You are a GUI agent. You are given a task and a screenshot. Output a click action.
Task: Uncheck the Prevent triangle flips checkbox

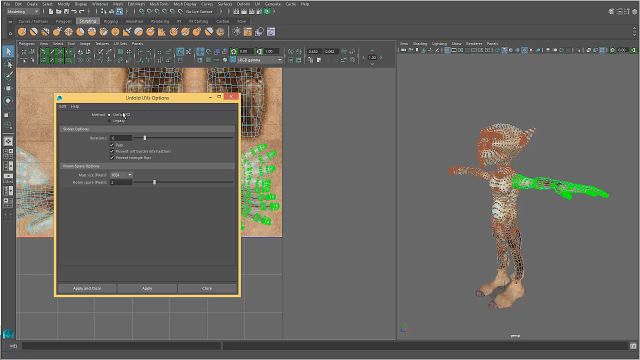[x=112, y=158]
